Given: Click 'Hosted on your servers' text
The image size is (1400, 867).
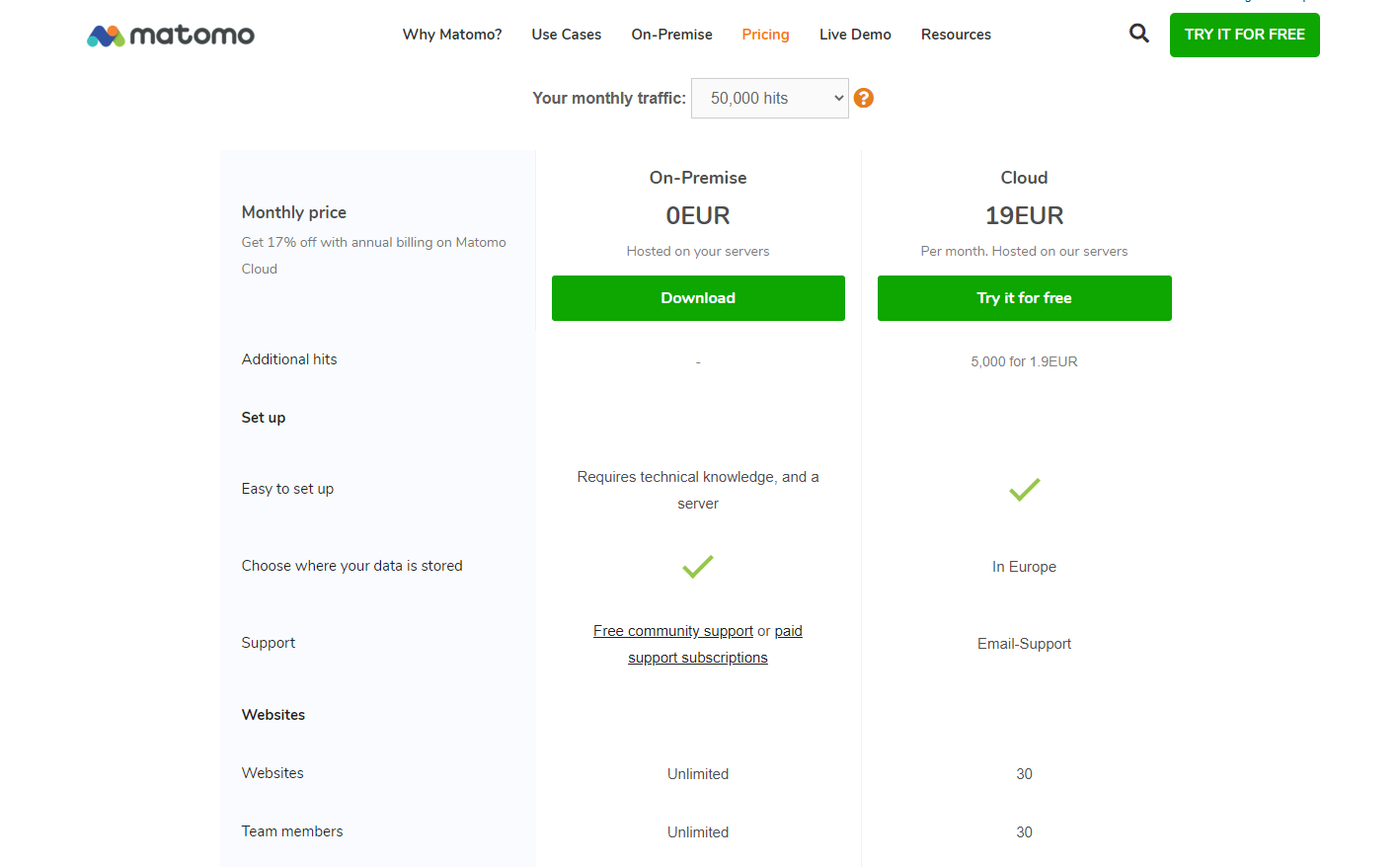Looking at the screenshot, I should point(698,251).
